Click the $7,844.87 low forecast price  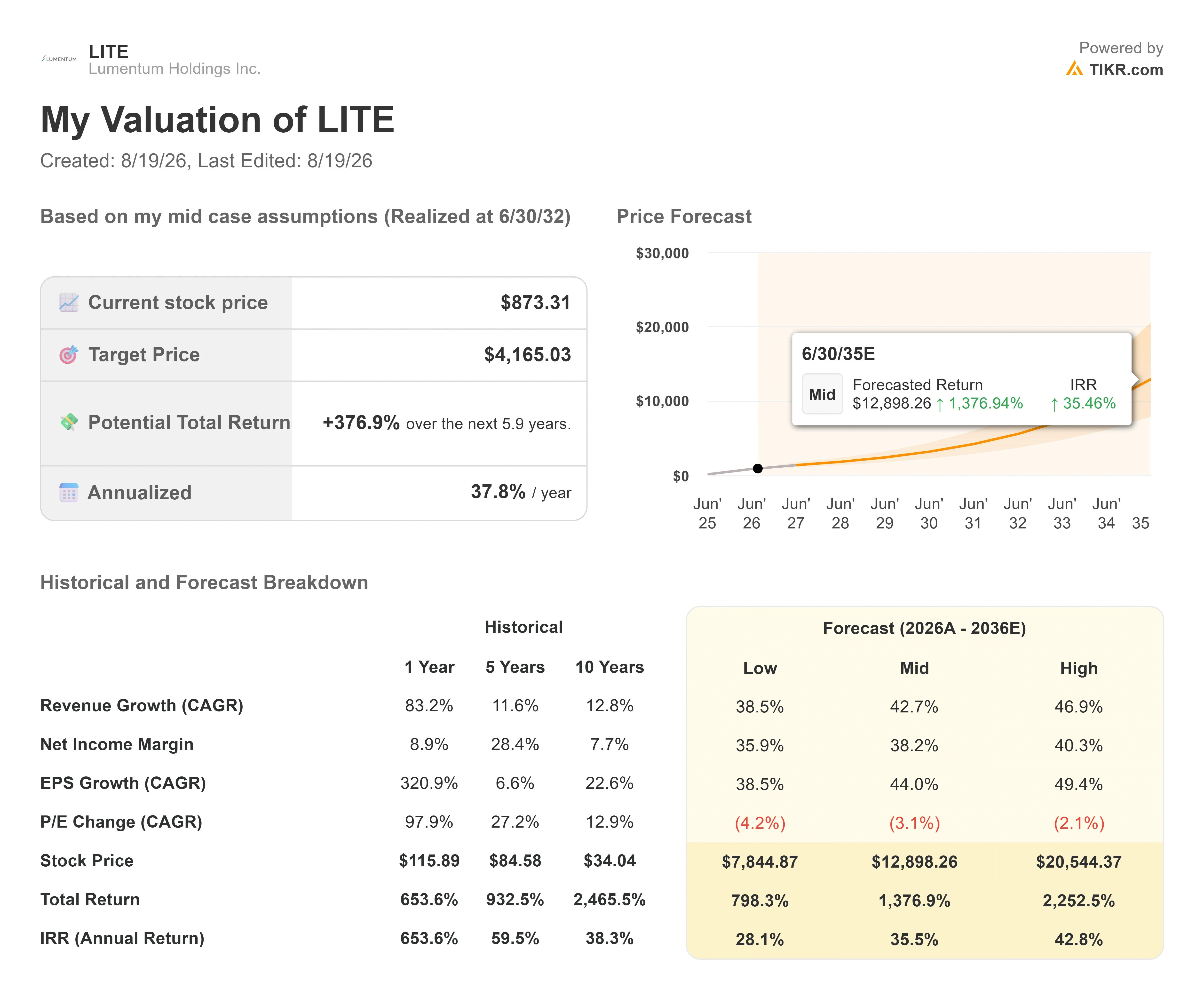pos(760,862)
